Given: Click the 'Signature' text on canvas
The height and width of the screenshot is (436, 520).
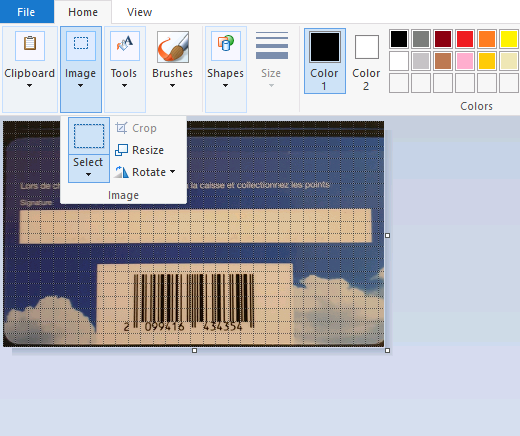Looking at the screenshot, I should (36, 203).
